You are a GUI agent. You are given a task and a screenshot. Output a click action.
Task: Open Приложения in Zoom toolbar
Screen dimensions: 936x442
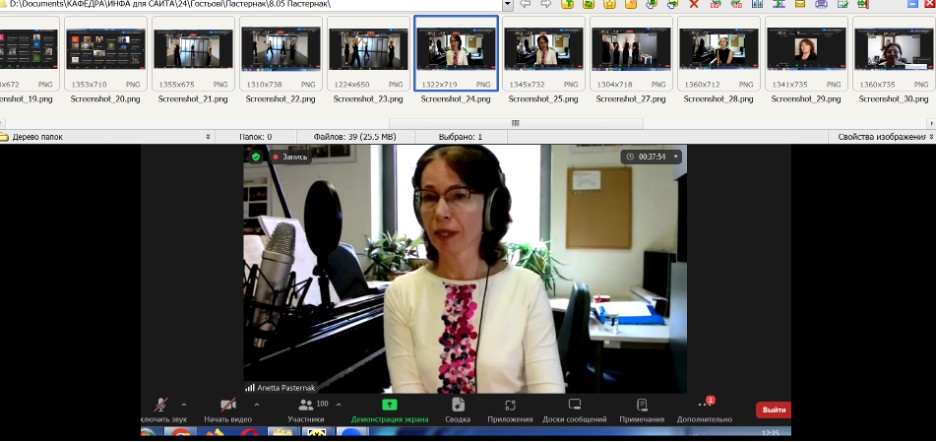click(x=510, y=411)
